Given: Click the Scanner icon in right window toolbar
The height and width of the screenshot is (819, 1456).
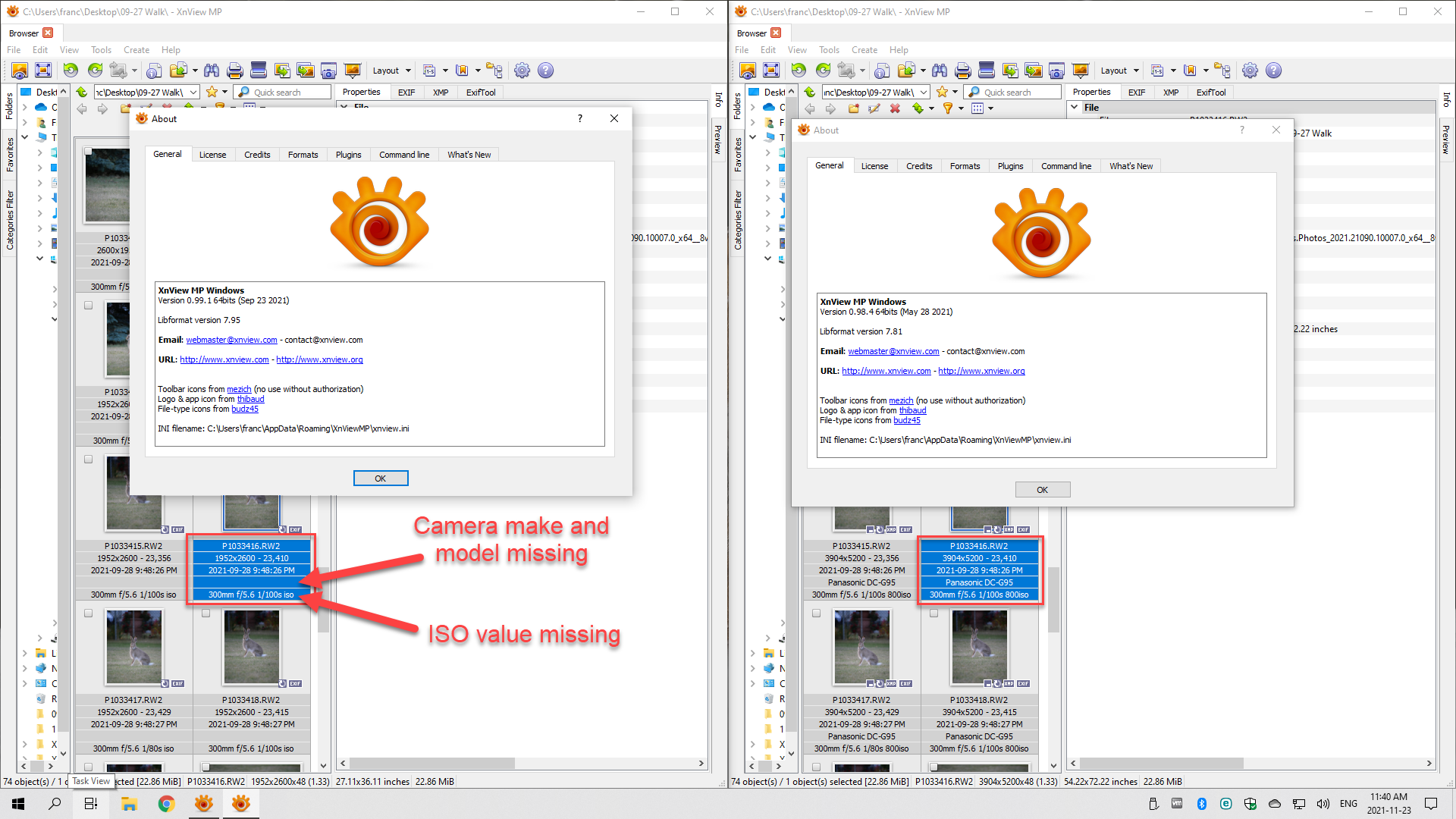Looking at the screenshot, I should tap(987, 71).
